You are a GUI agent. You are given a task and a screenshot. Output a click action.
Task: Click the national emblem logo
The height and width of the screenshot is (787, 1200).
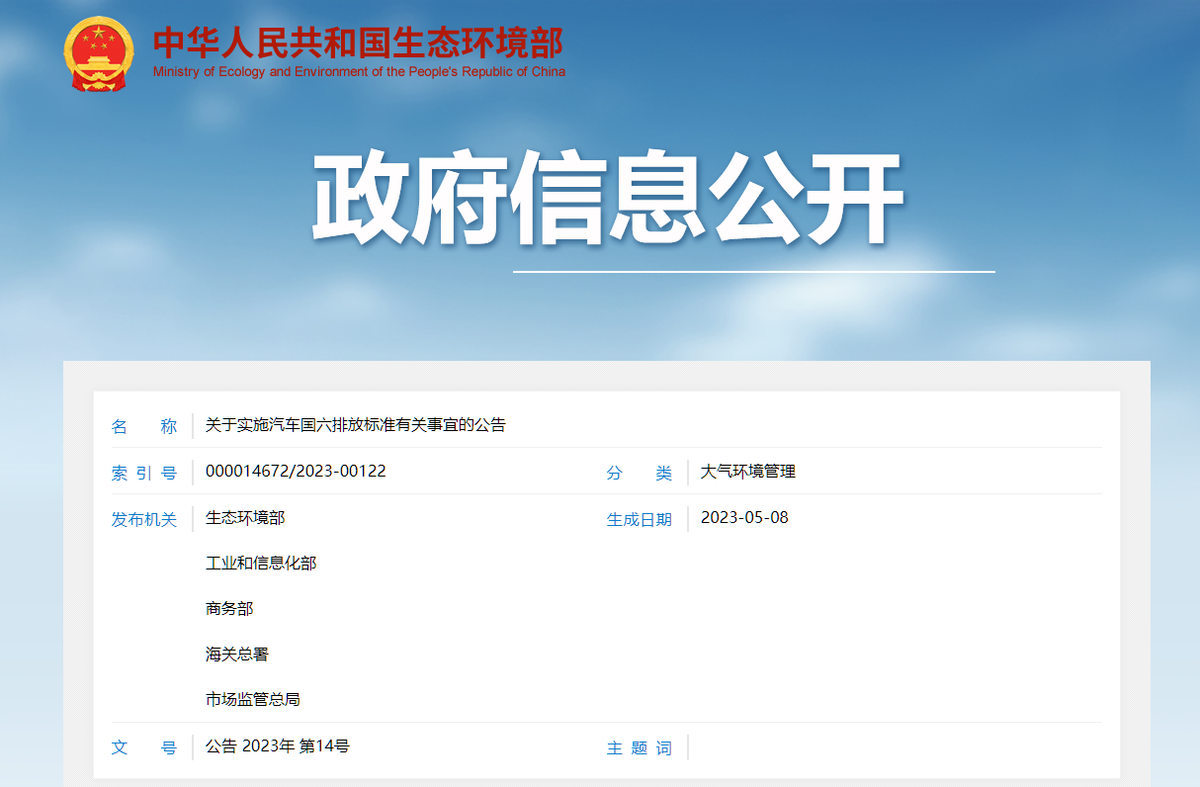tap(98, 53)
